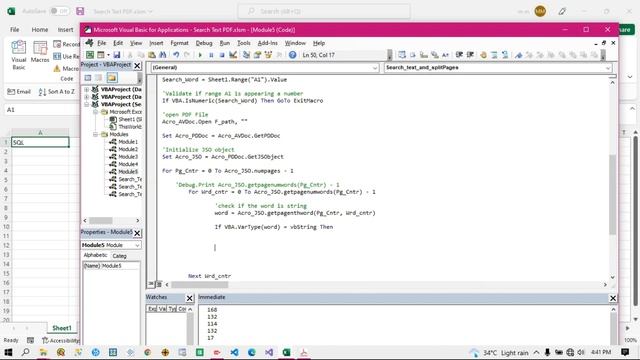Click the Insert UserForm toolbar icon

(x=100, y=55)
